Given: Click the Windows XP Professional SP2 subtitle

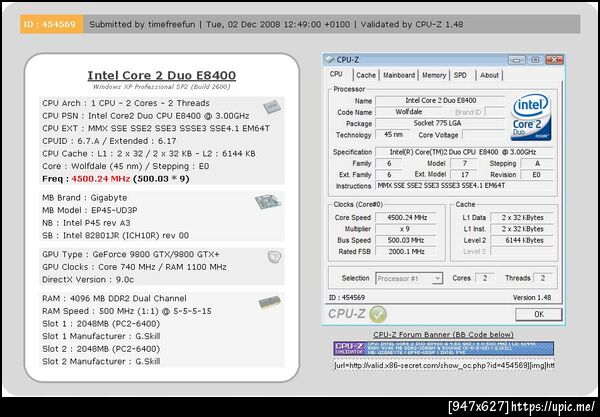Looking at the screenshot, I should tap(161, 87).
